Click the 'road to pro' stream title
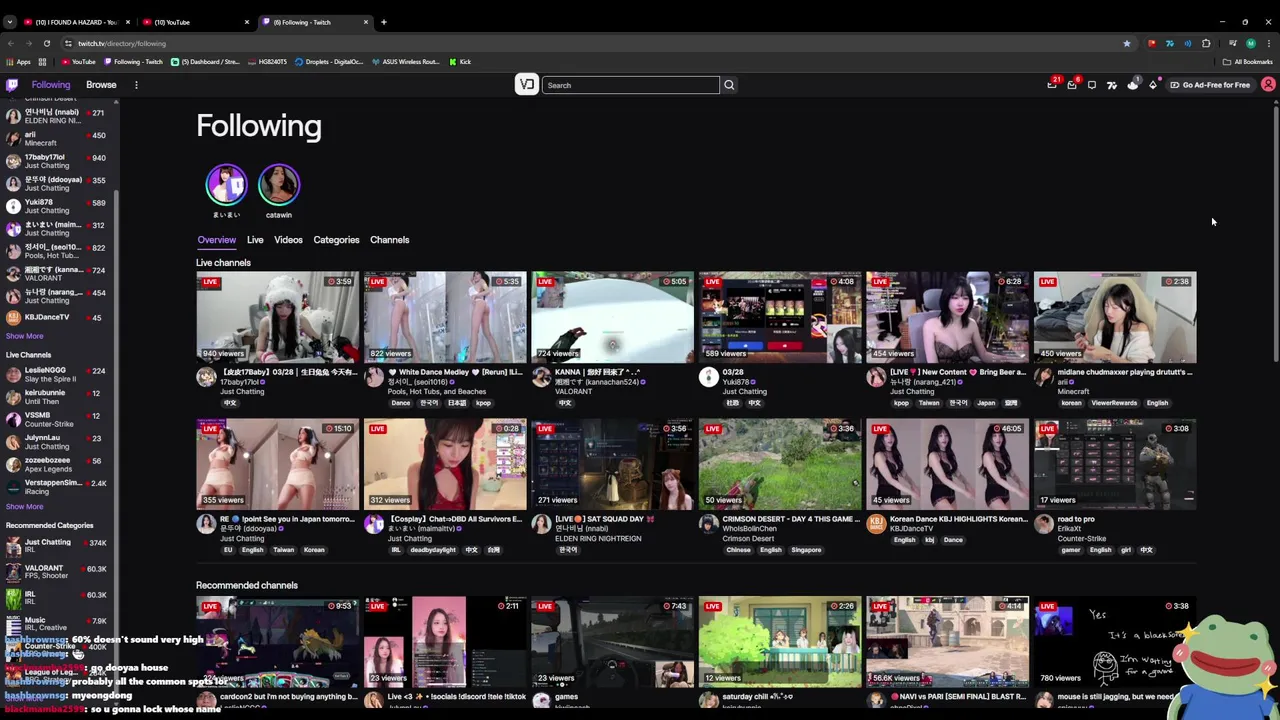The image size is (1280, 720). pyautogui.click(x=1076, y=519)
